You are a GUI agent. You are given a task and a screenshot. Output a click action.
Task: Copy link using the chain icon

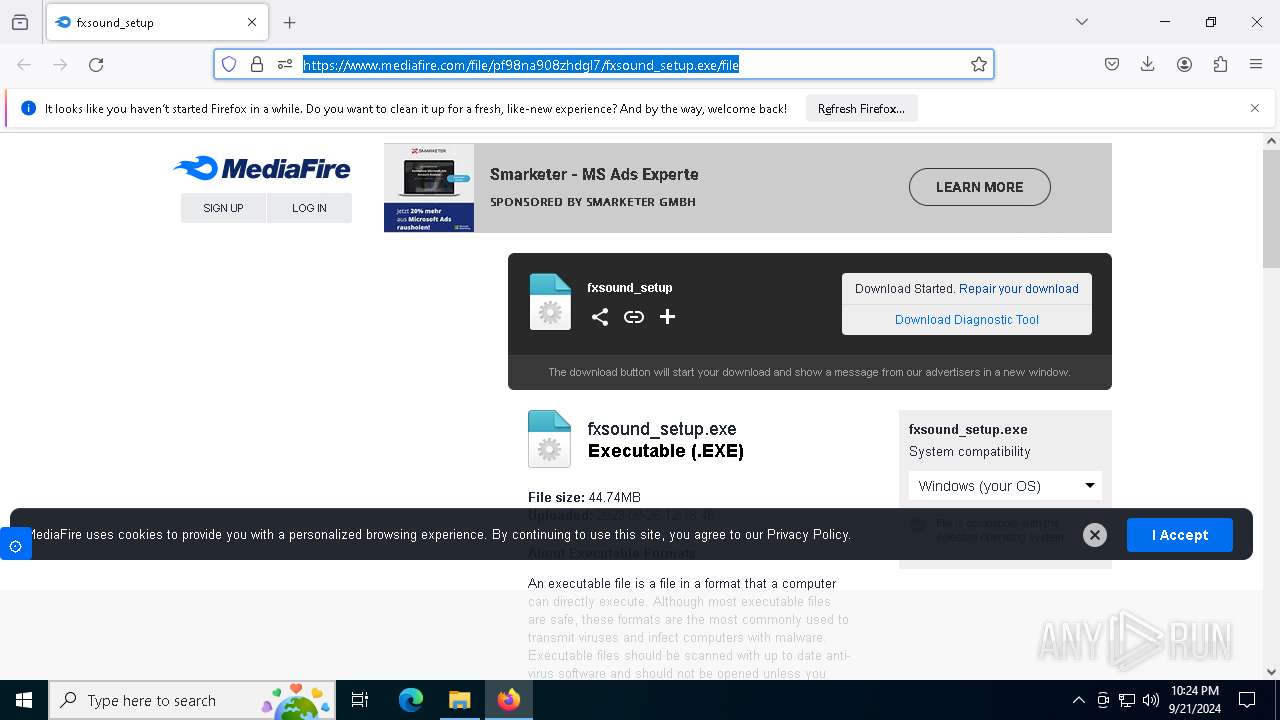click(x=634, y=317)
